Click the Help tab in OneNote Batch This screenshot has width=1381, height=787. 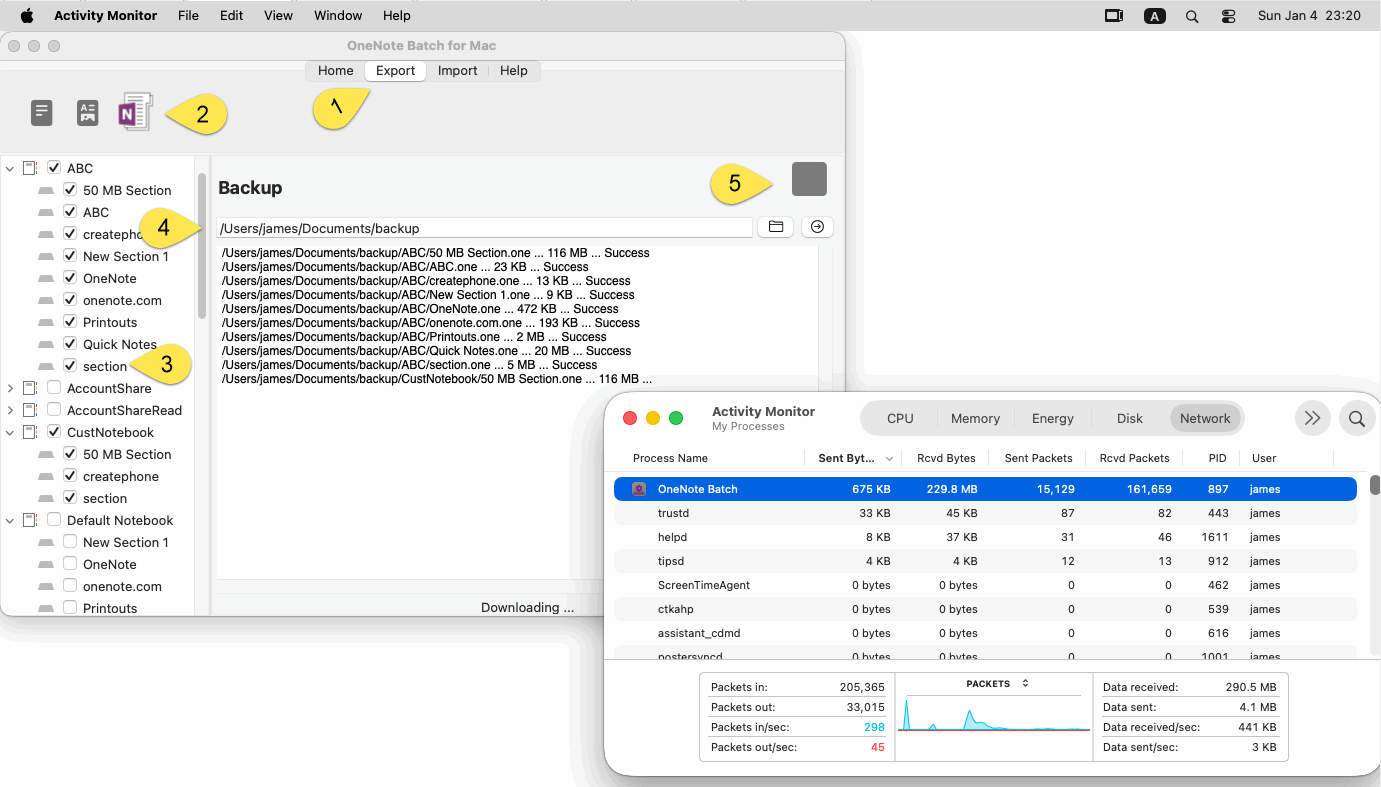(x=513, y=70)
